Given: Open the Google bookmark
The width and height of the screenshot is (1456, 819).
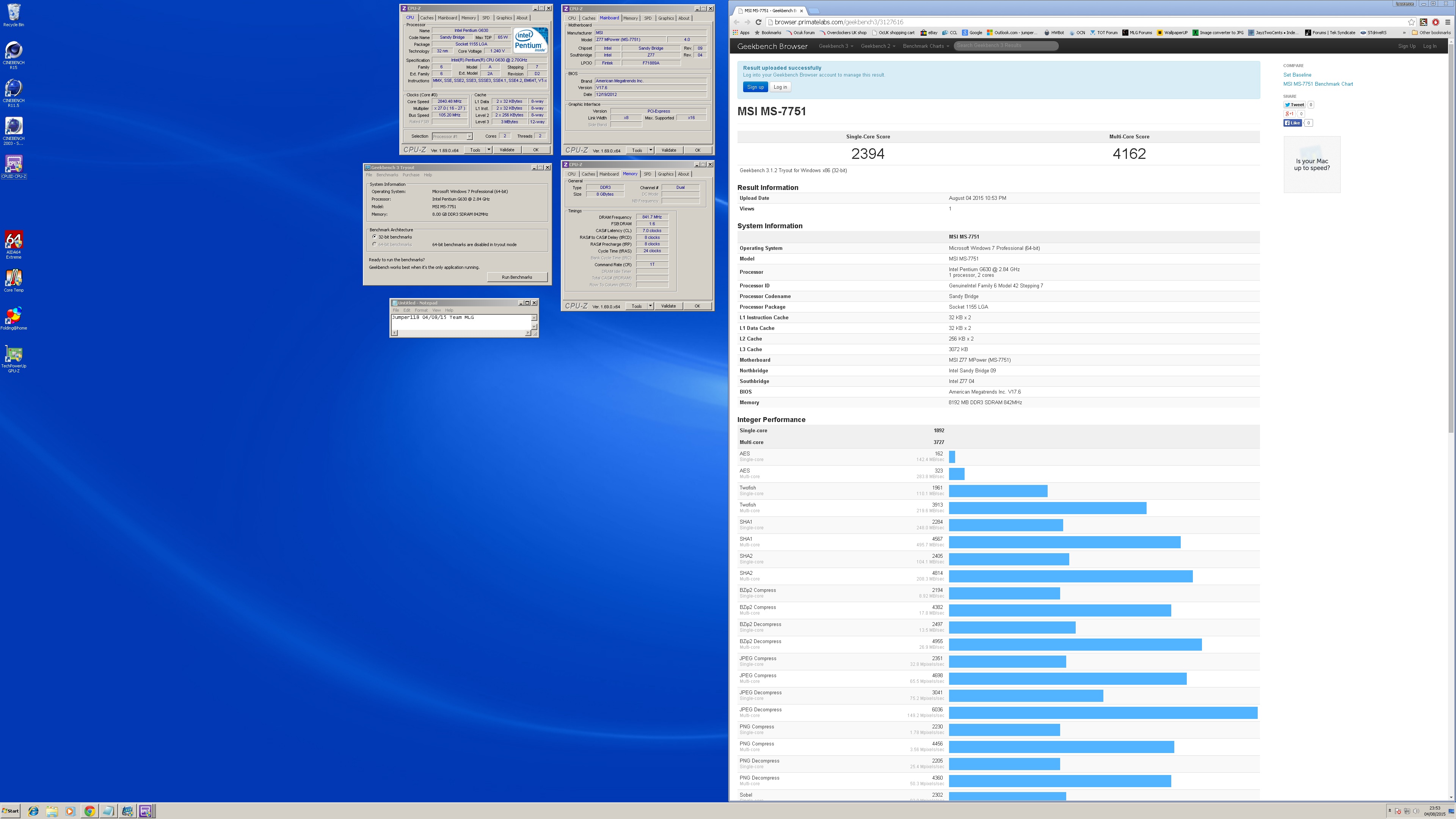Looking at the screenshot, I should [x=972, y=33].
